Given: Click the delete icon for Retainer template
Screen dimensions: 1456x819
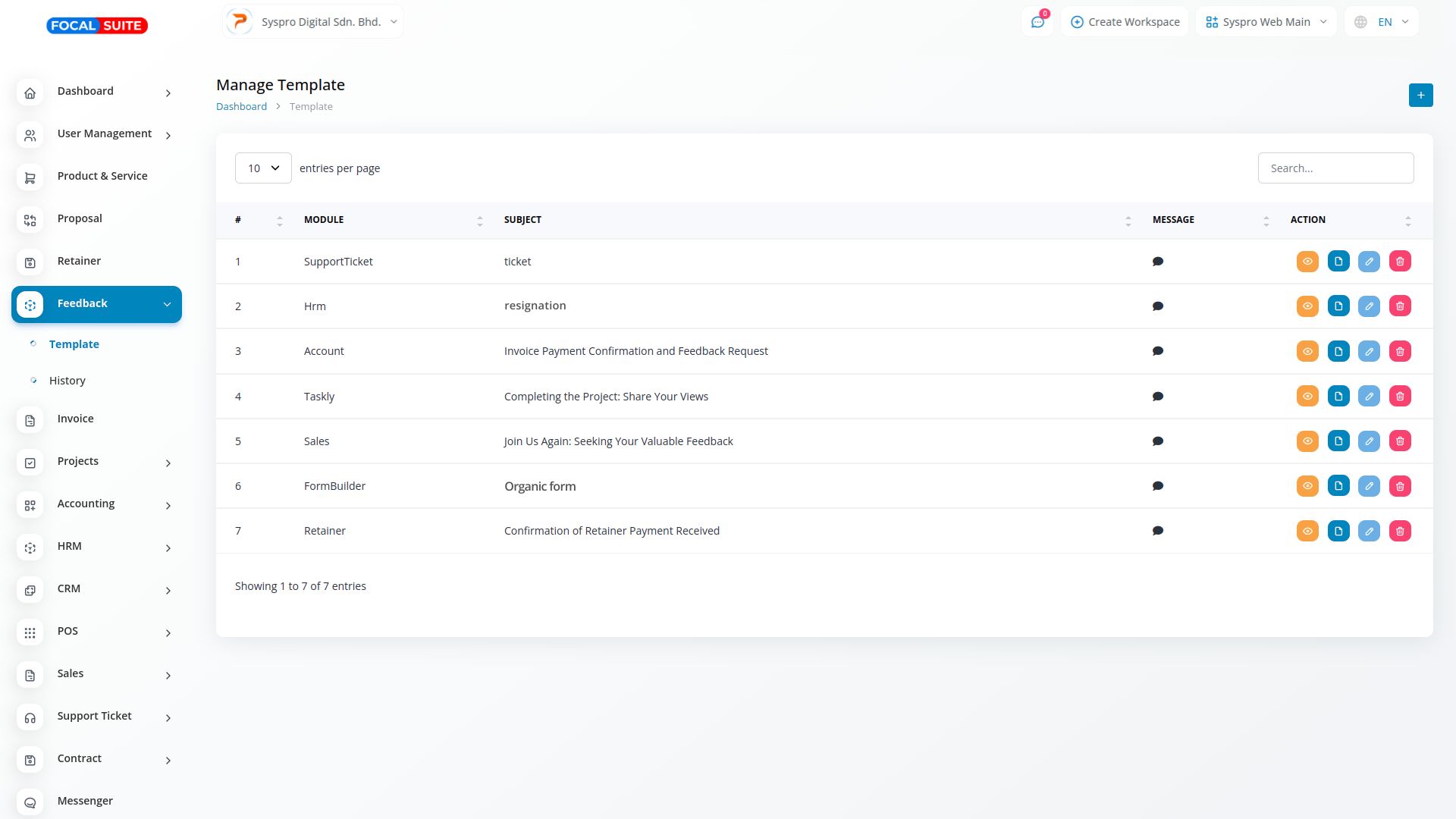Looking at the screenshot, I should coord(1400,532).
